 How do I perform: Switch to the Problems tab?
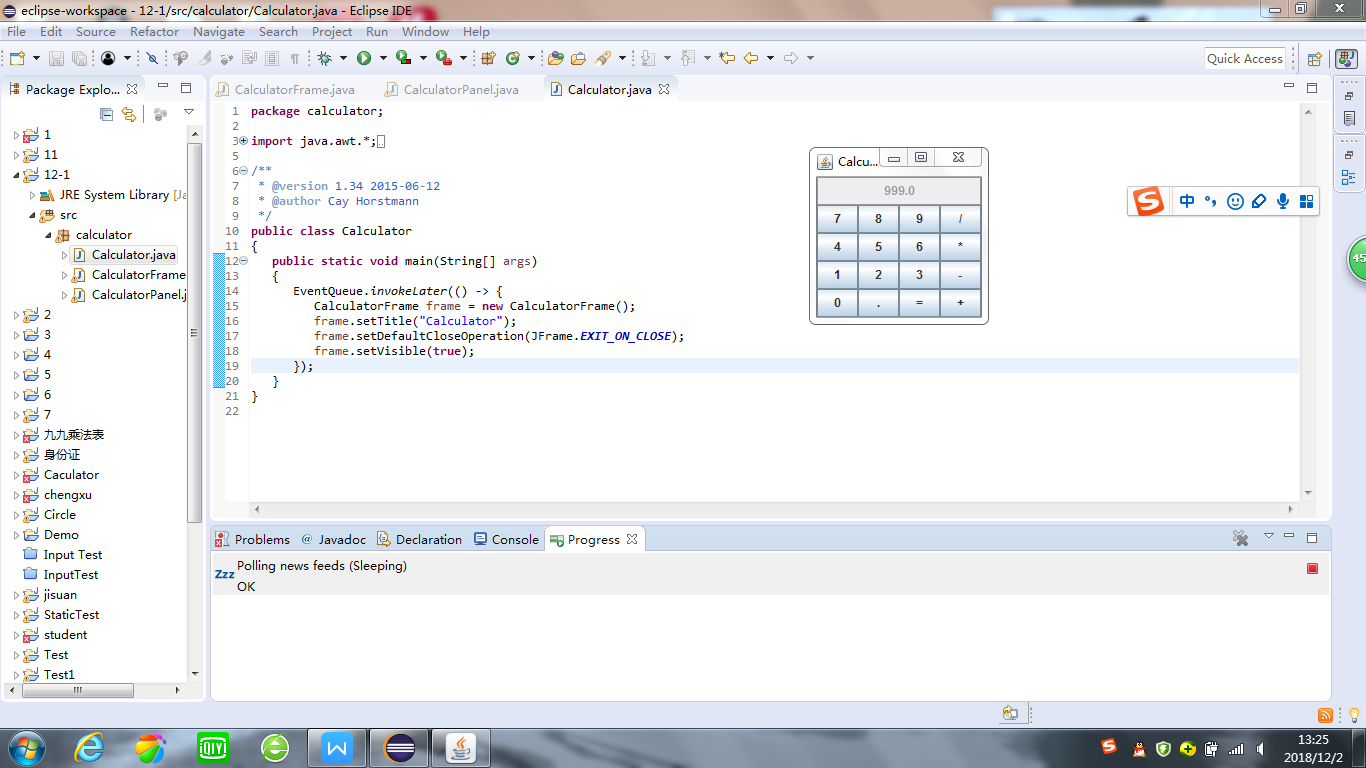253,539
